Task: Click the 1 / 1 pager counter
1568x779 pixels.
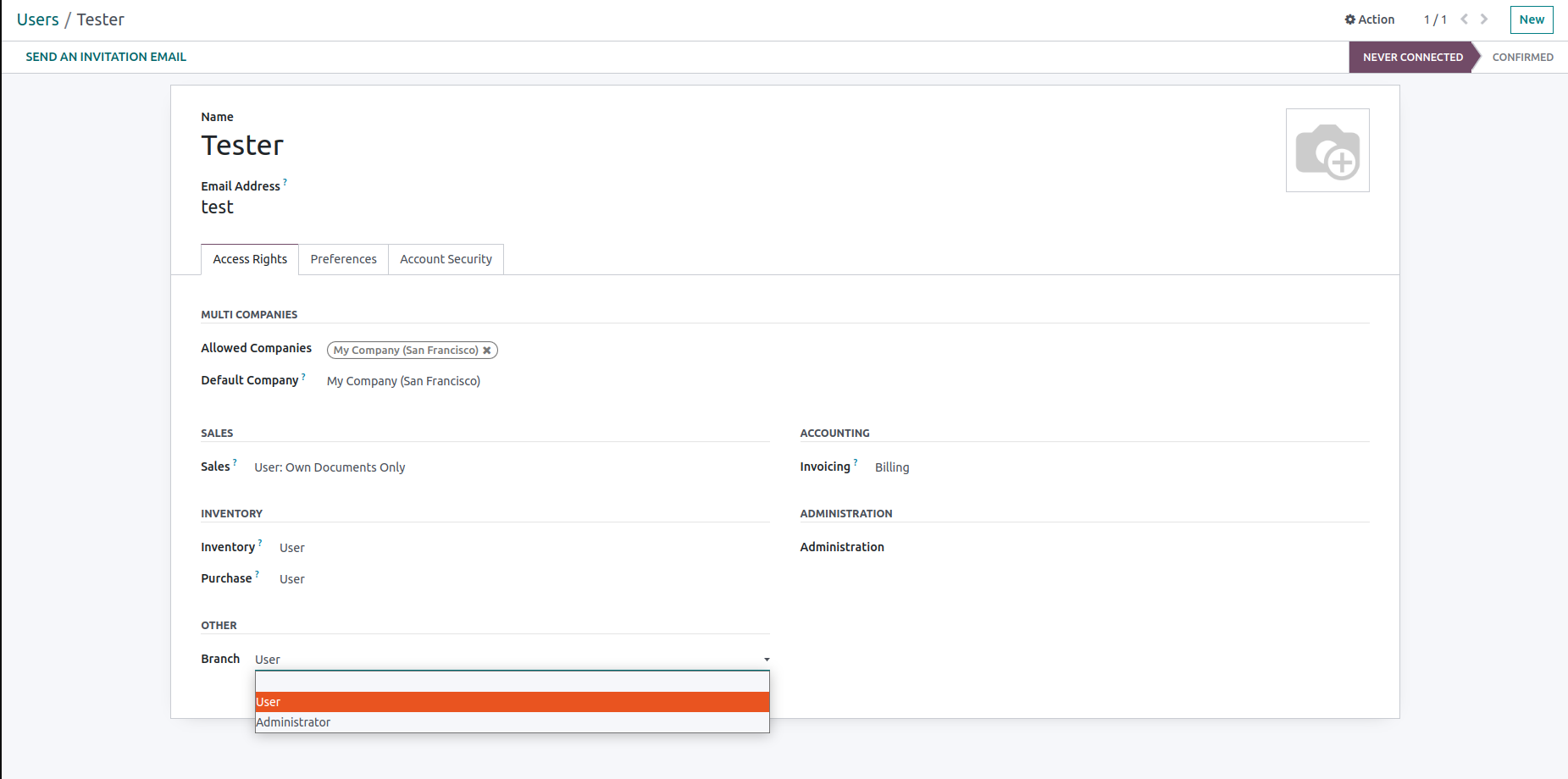Action: pos(1435,19)
